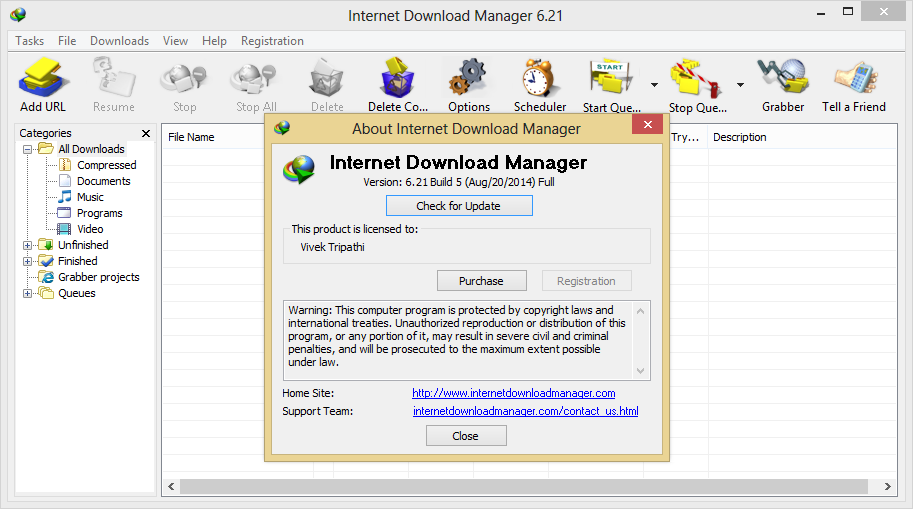Click the Purchase button
This screenshot has width=913, height=509.
click(482, 281)
